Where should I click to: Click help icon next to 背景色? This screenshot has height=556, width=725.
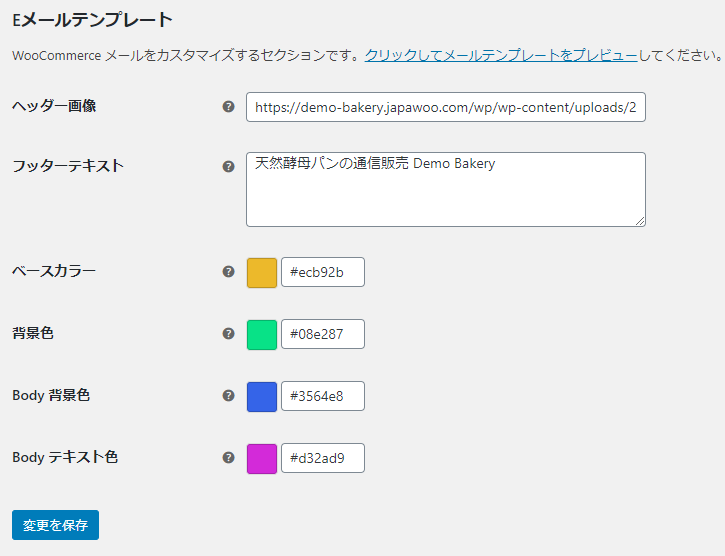coord(228,334)
